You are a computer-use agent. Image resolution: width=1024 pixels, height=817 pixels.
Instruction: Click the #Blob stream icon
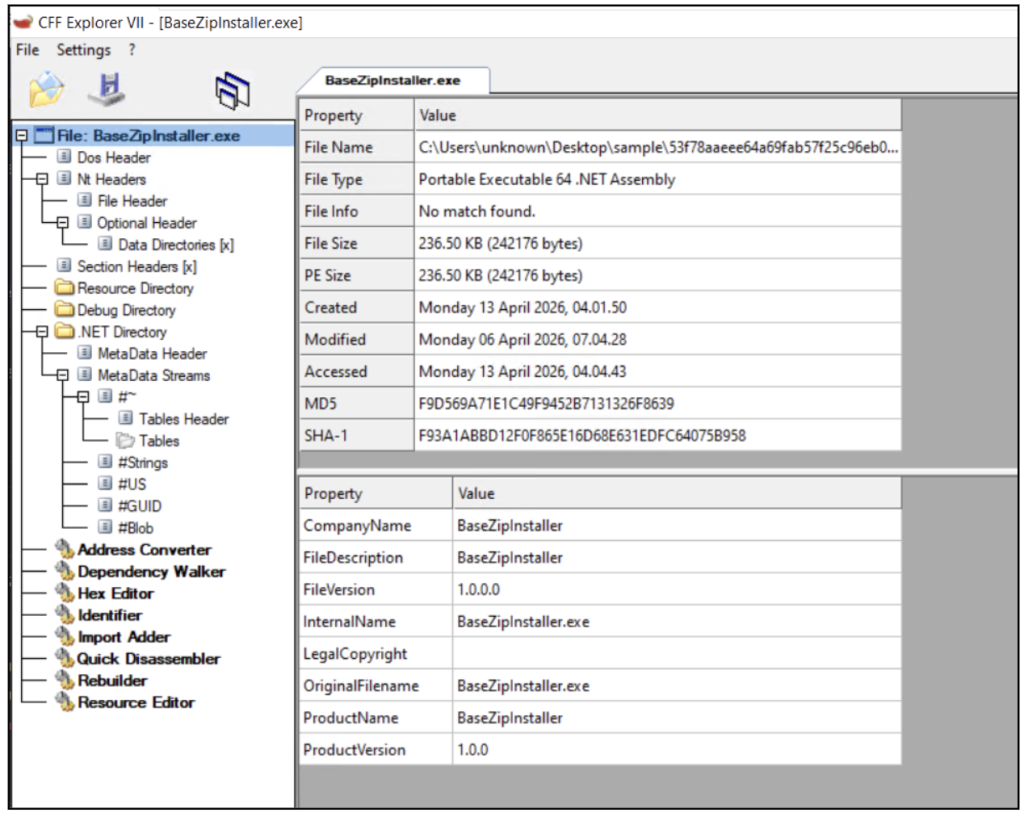coord(104,527)
